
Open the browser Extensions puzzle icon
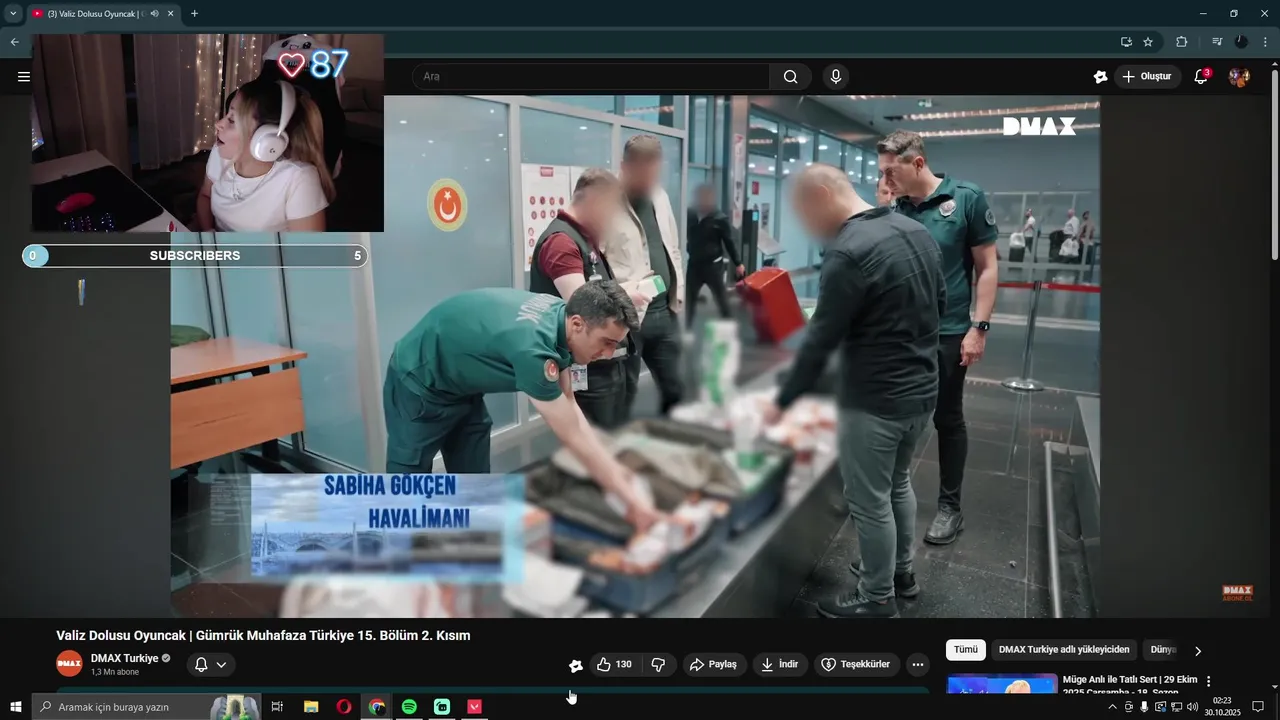pyautogui.click(x=1181, y=41)
